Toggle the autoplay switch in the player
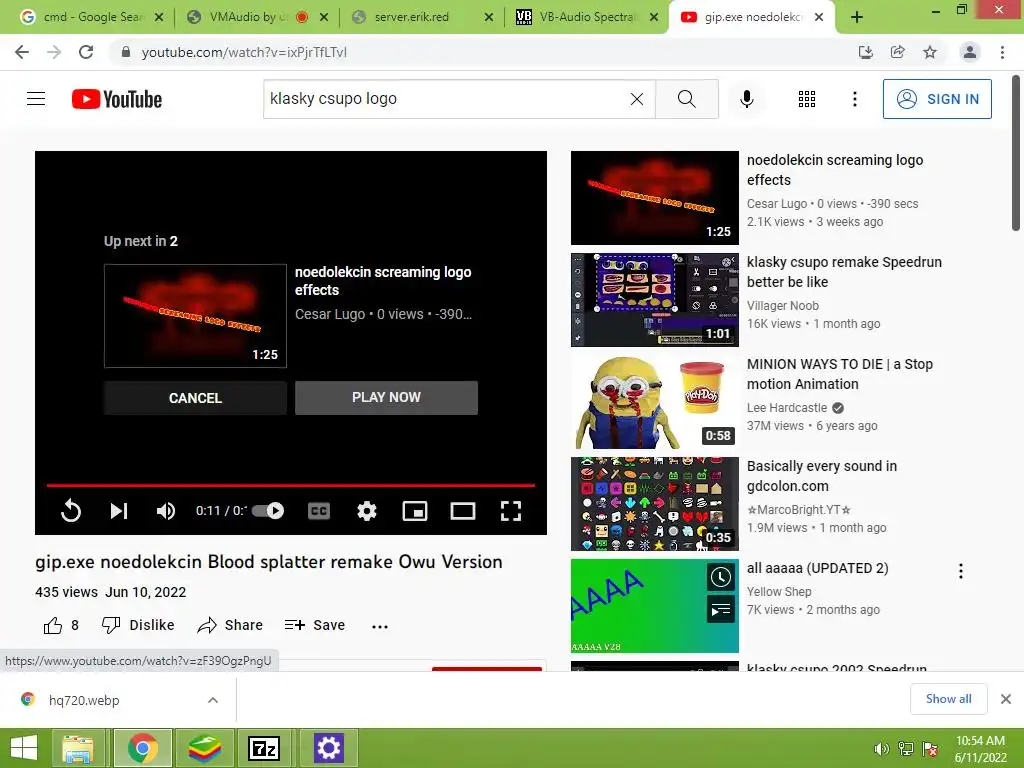1024x768 pixels. pyautogui.click(x=268, y=511)
